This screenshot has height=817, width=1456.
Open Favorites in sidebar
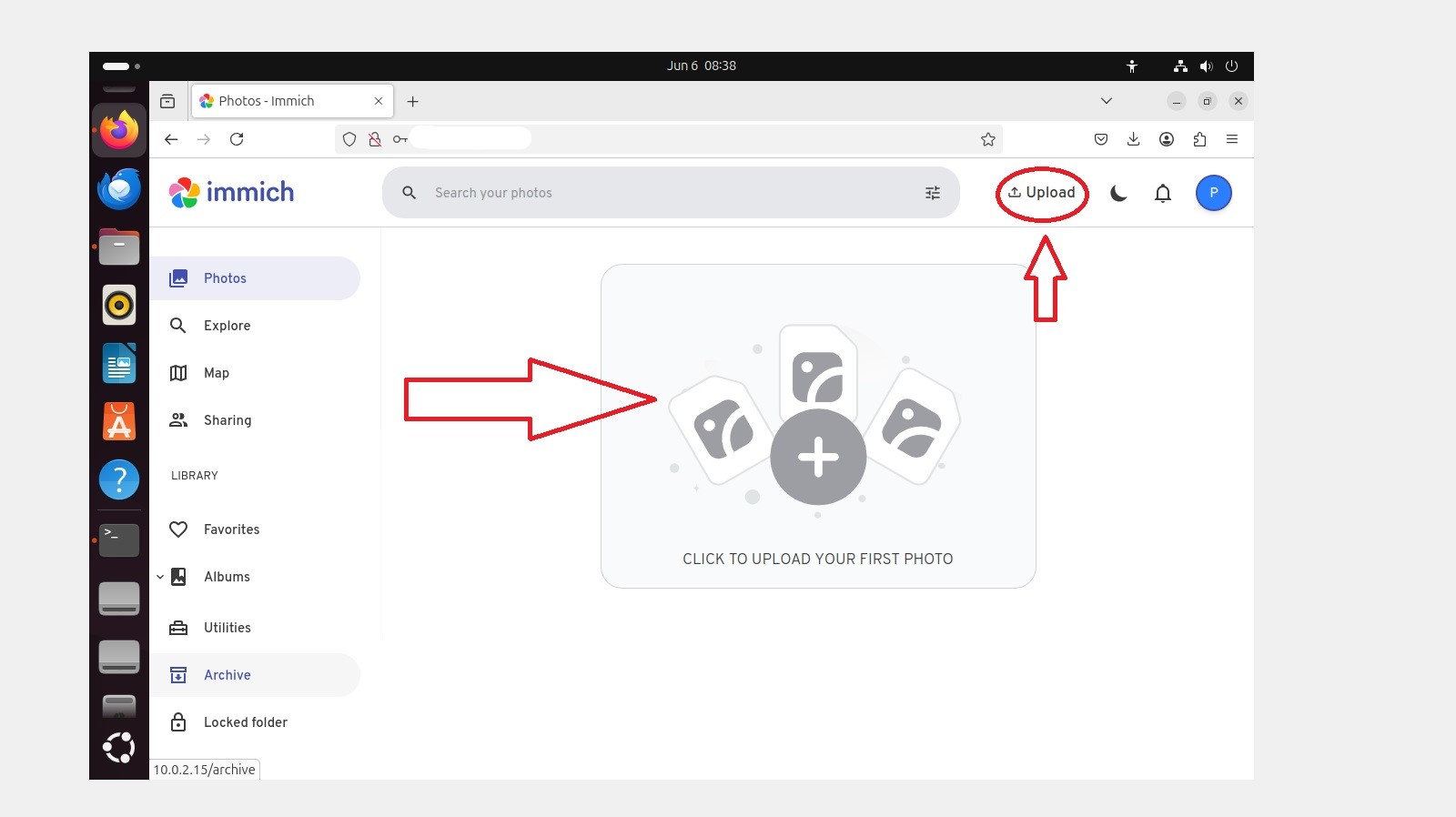pos(255,530)
